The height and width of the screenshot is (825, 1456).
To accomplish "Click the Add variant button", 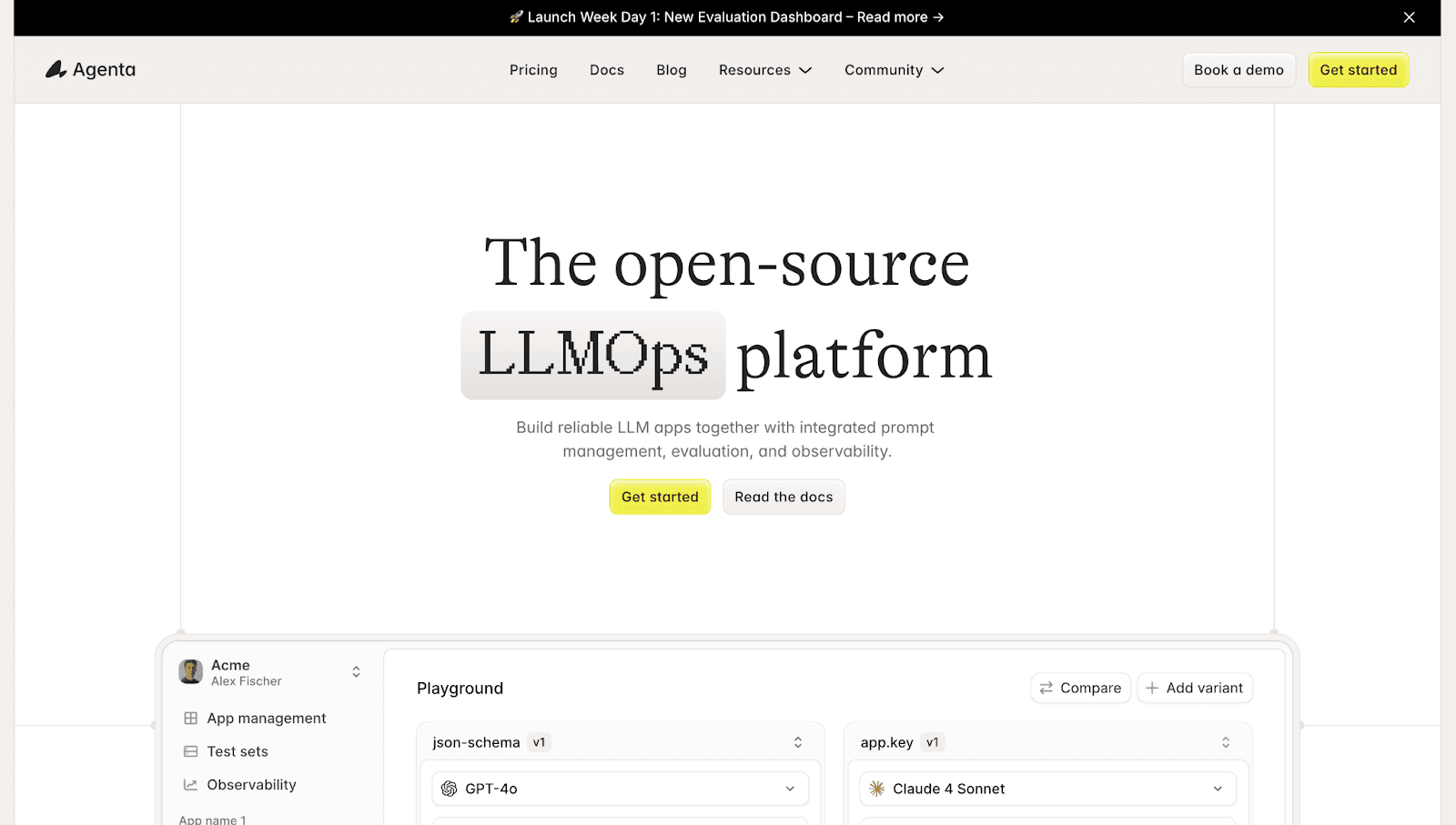I will (1195, 689).
